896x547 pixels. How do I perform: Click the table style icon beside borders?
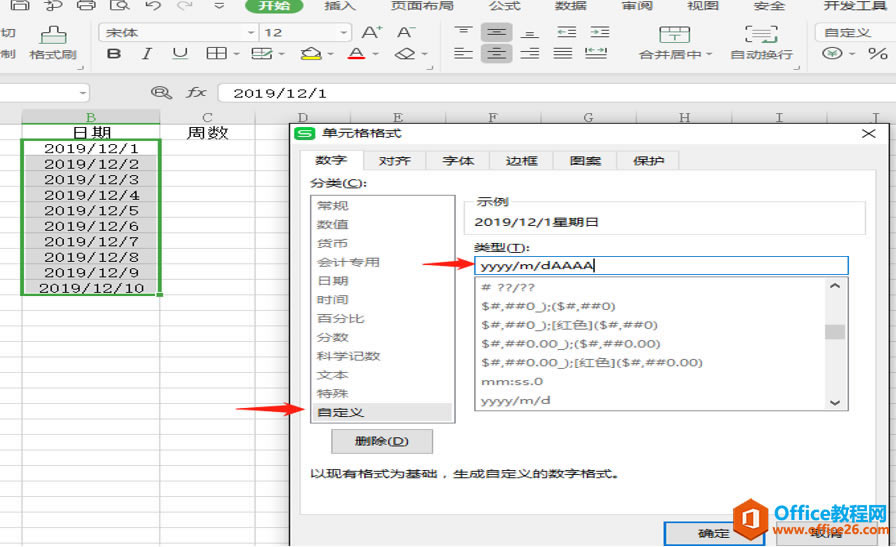pos(262,54)
